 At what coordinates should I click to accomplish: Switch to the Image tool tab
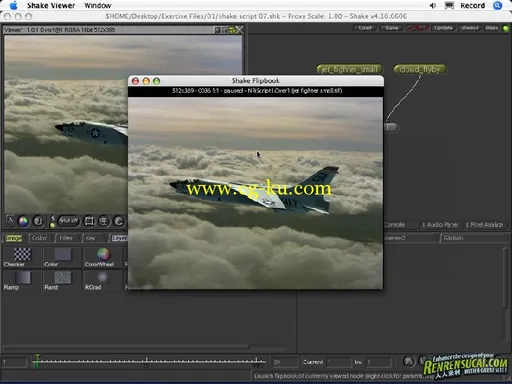point(14,238)
